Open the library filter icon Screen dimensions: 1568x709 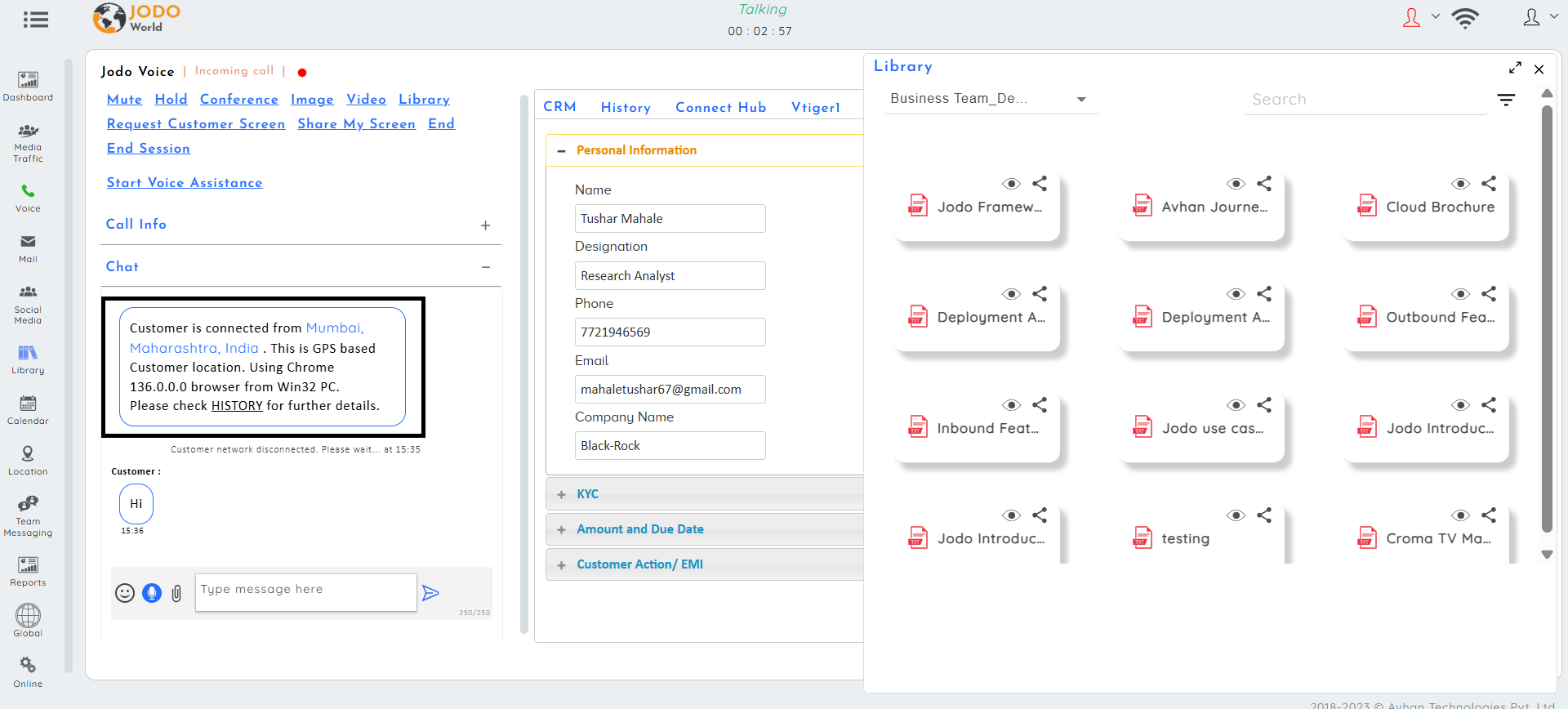coord(1506,100)
